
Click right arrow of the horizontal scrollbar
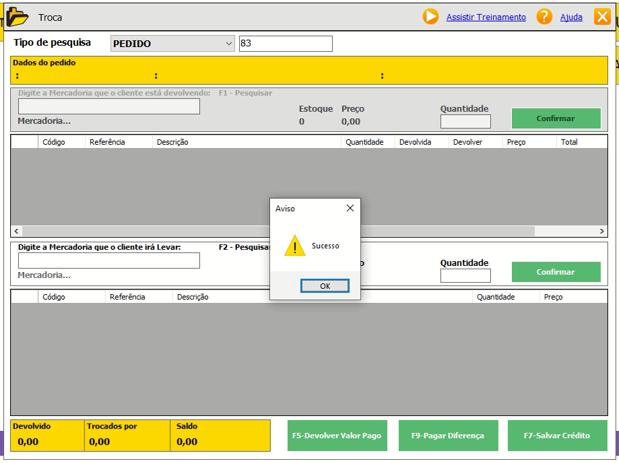(x=602, y=231)
